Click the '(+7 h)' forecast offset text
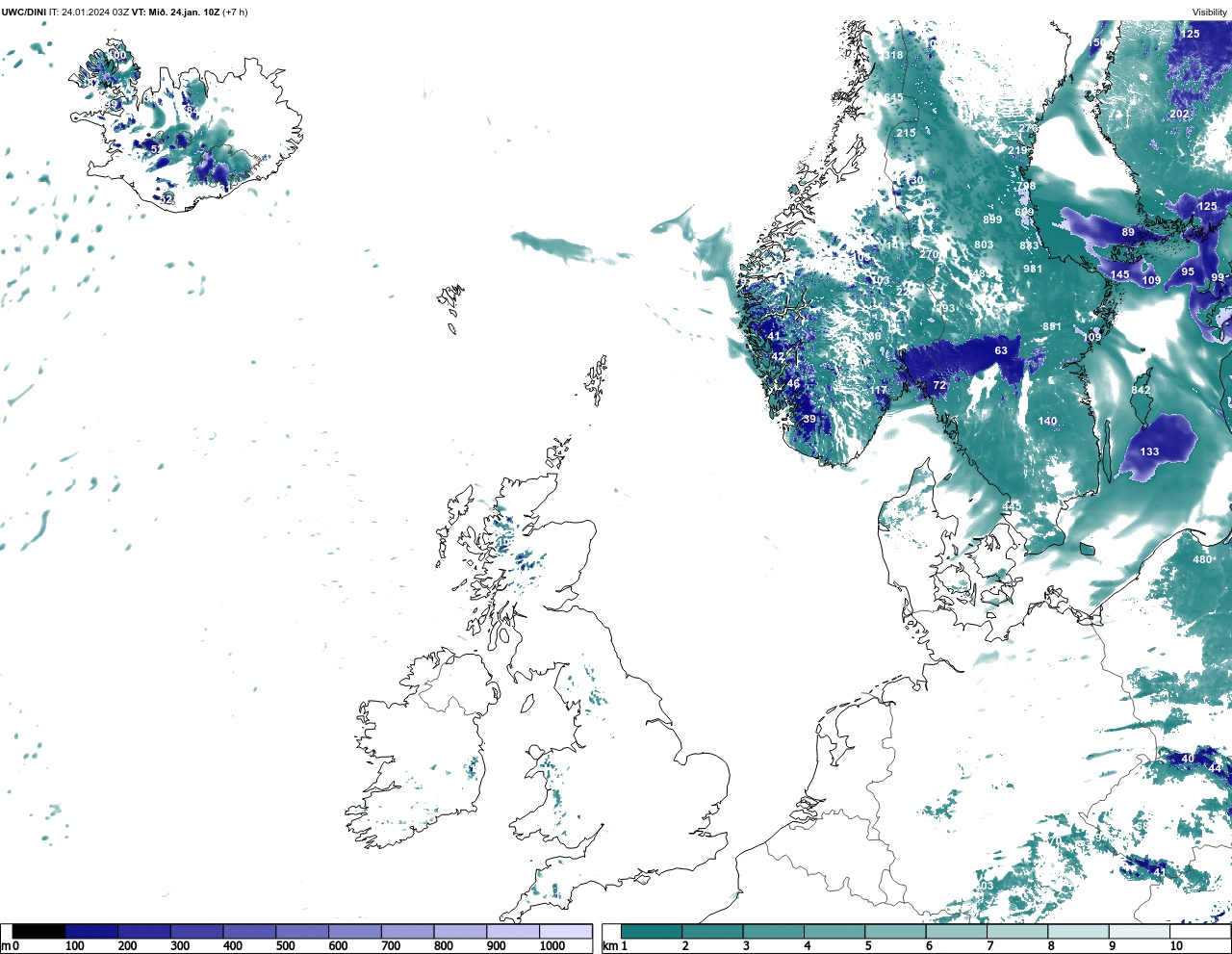The image size is (1232, 954). pos(235,13)
